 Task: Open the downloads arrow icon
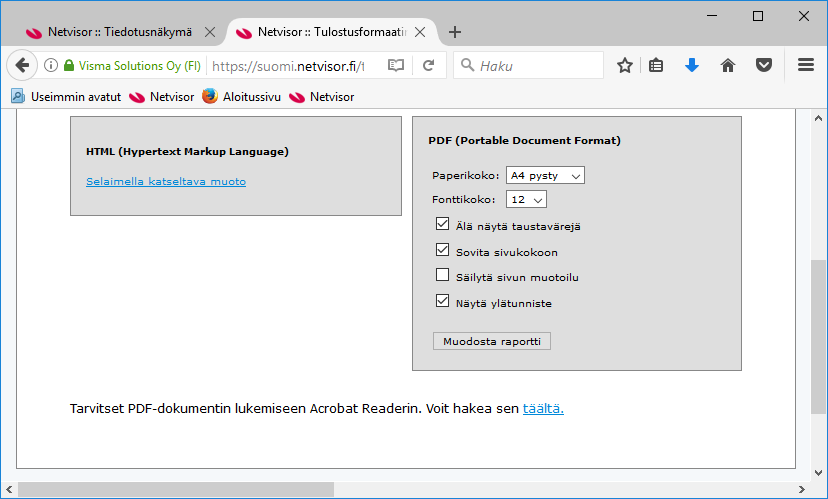click(692, 66)
